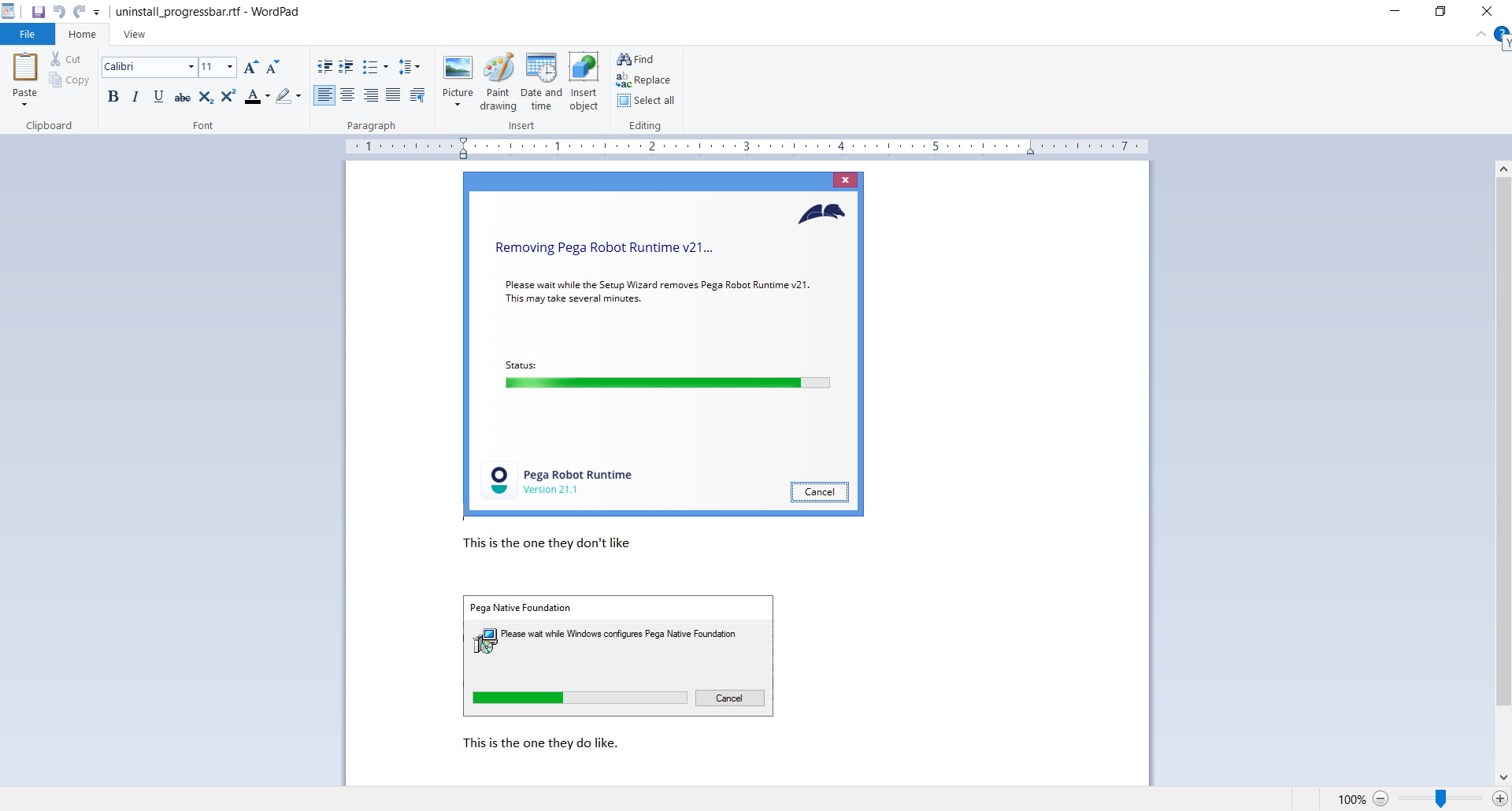Toggle Subscript formatting
1512x811 pixels.
click(206, 96)
